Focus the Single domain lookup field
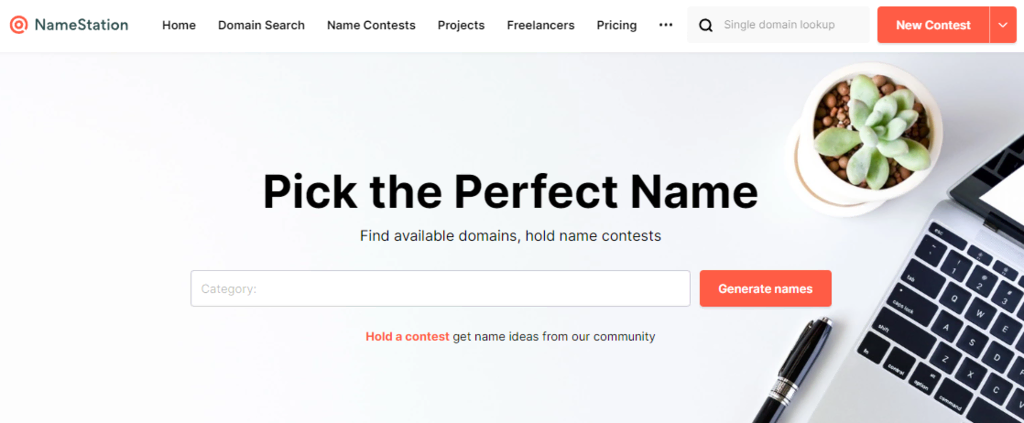 click(x=790, y=25)
